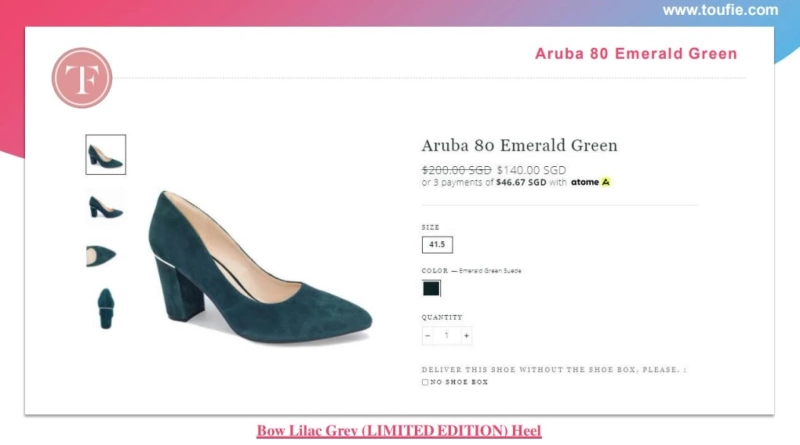This screenshot has width=800, height=445.
Task: Click the TF round logo
Action: click(82, 78)
